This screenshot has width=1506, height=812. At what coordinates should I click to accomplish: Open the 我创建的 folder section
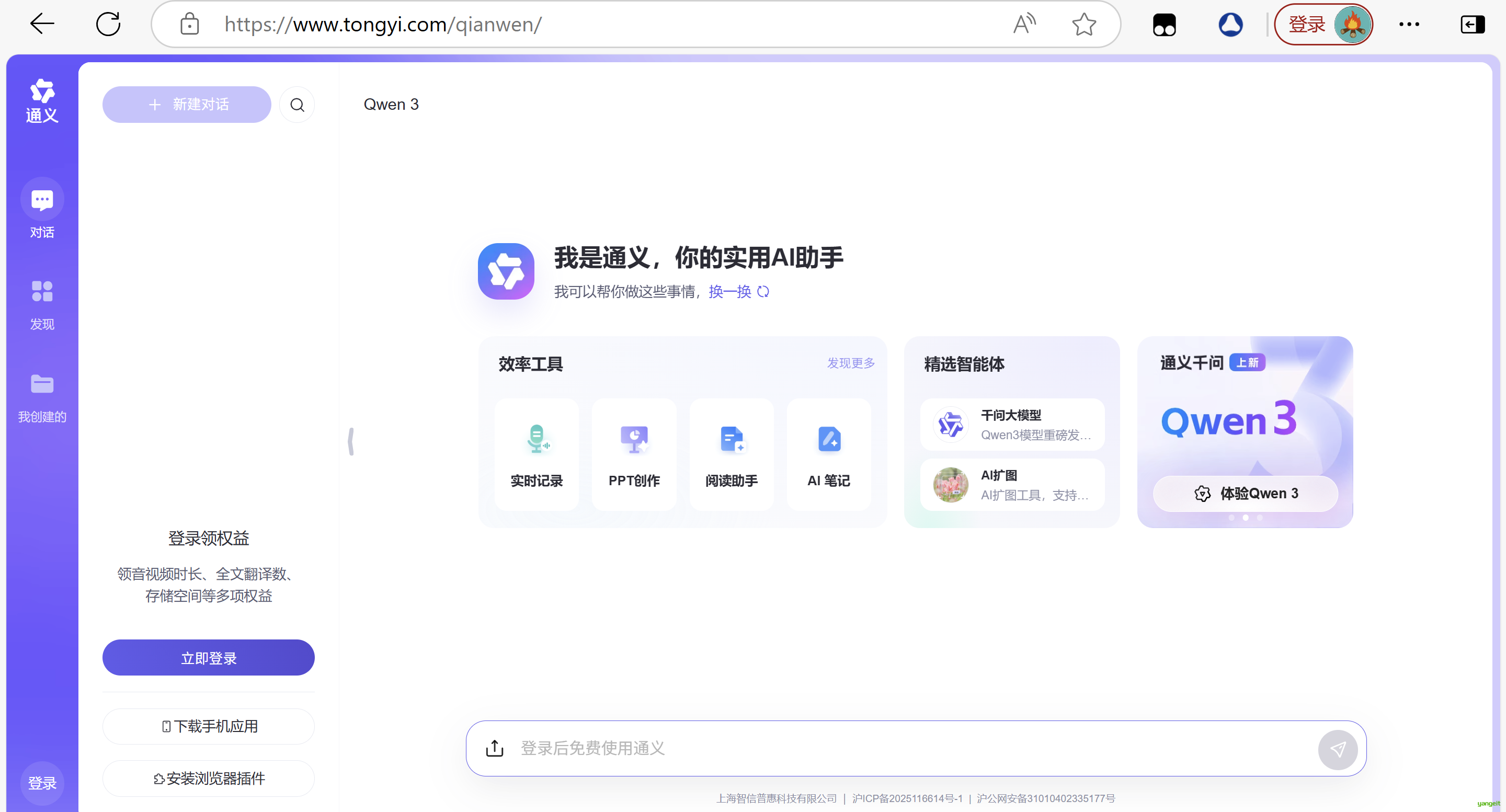pyautogui.click(x=42, y=398)
